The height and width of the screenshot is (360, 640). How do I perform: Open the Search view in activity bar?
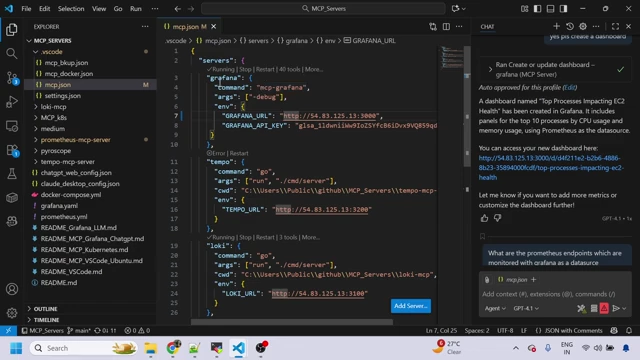[12, 53]
